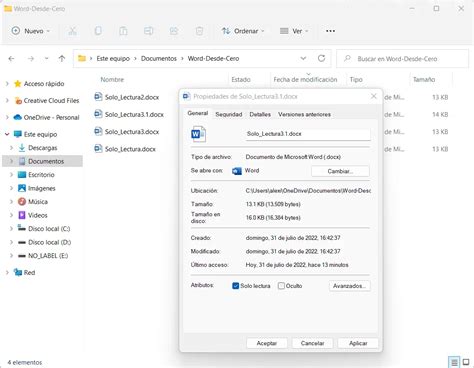Screen dimensions: 474x368
Task: Expand the Documentos tree node
Action: point(11,161)
